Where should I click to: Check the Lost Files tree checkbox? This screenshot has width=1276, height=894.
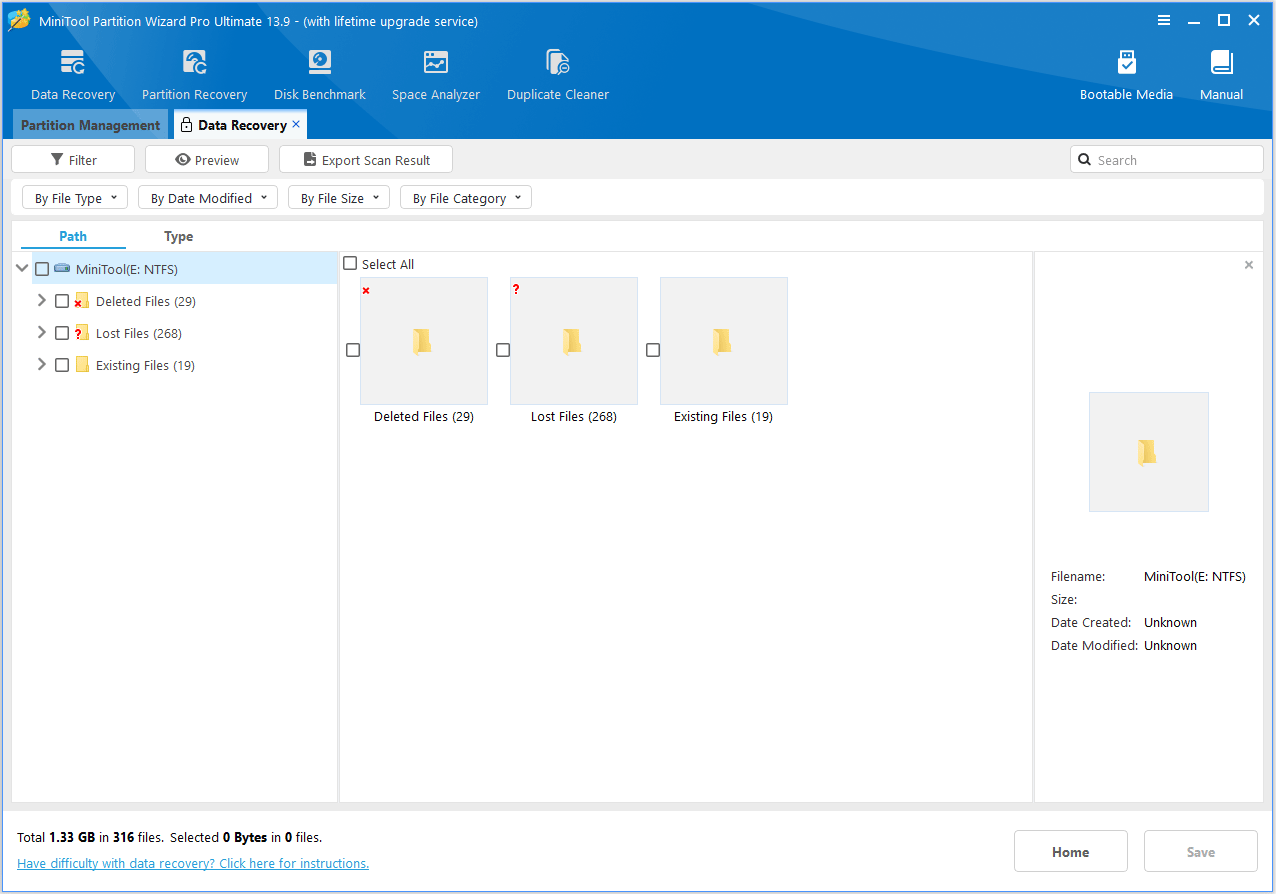[x=62, y=333]
